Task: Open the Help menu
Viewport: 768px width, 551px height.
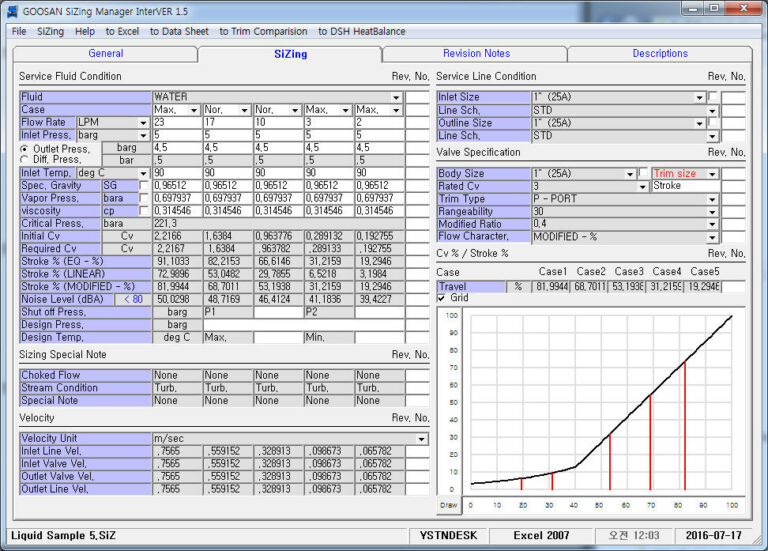Action: click(x=85, y=31)
